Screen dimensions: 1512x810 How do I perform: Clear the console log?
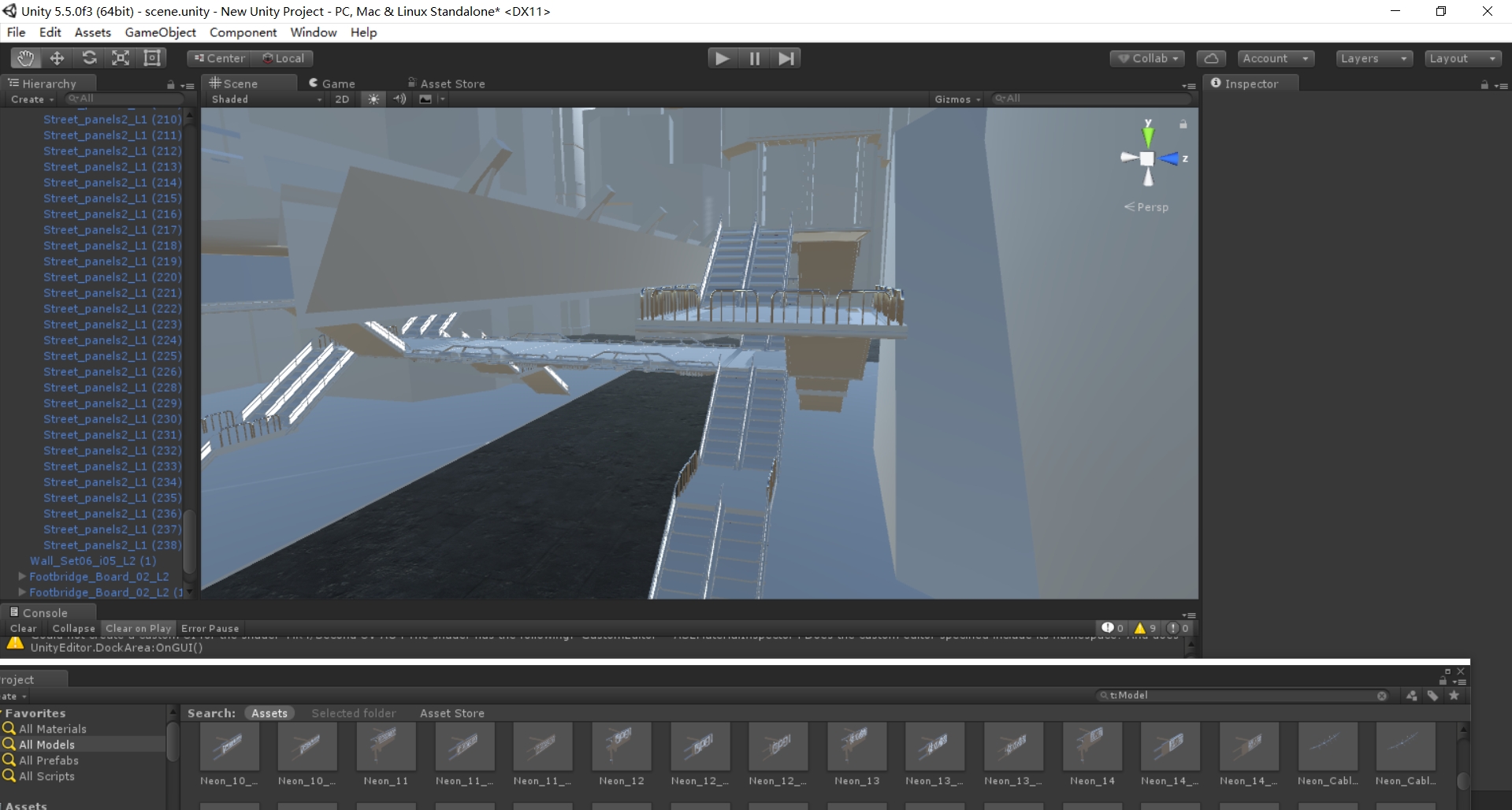click(23, 629)
